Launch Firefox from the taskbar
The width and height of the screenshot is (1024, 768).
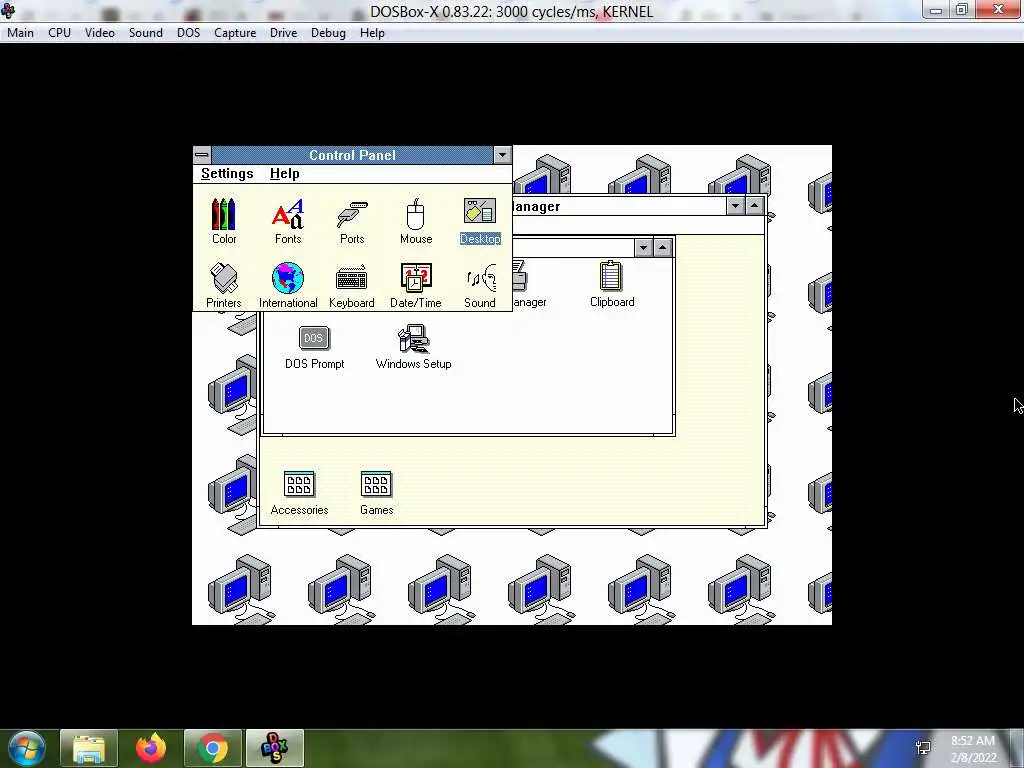coord(151,748)
